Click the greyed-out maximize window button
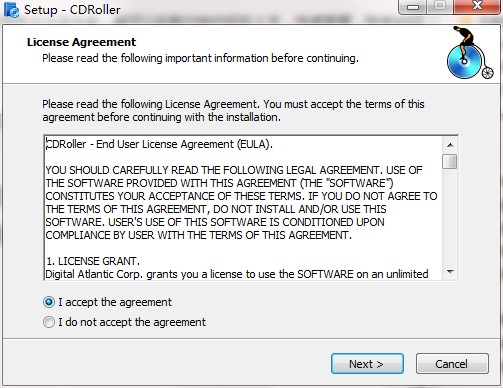 440,6
